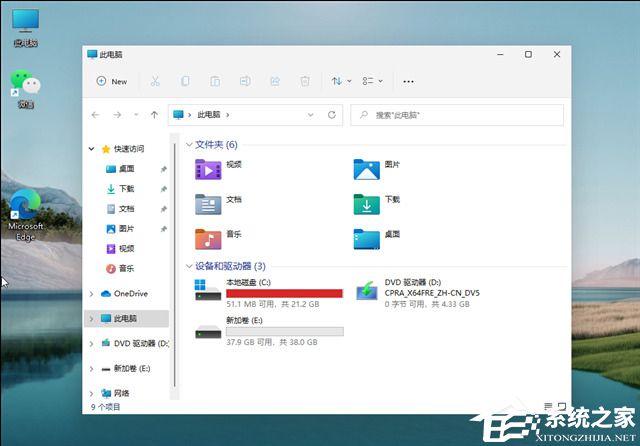Click the 新加卷 (E:) storage usage bar

pyautogui.click(x=285, y=331)
